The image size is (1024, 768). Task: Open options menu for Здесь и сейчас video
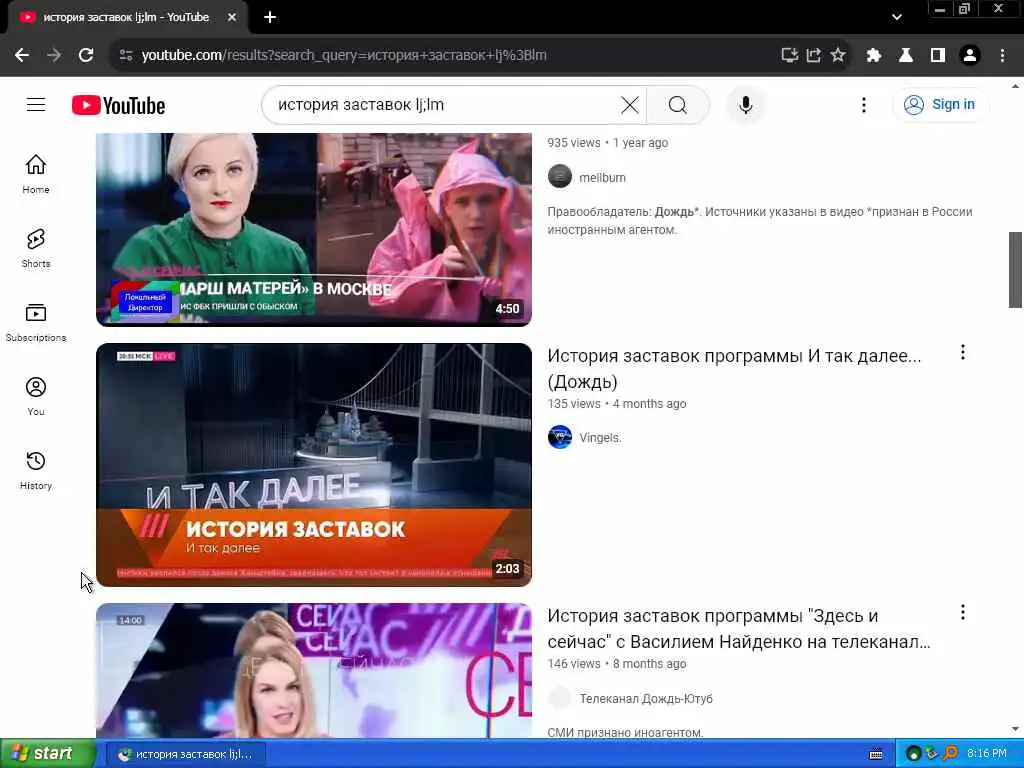pos(963,613)
